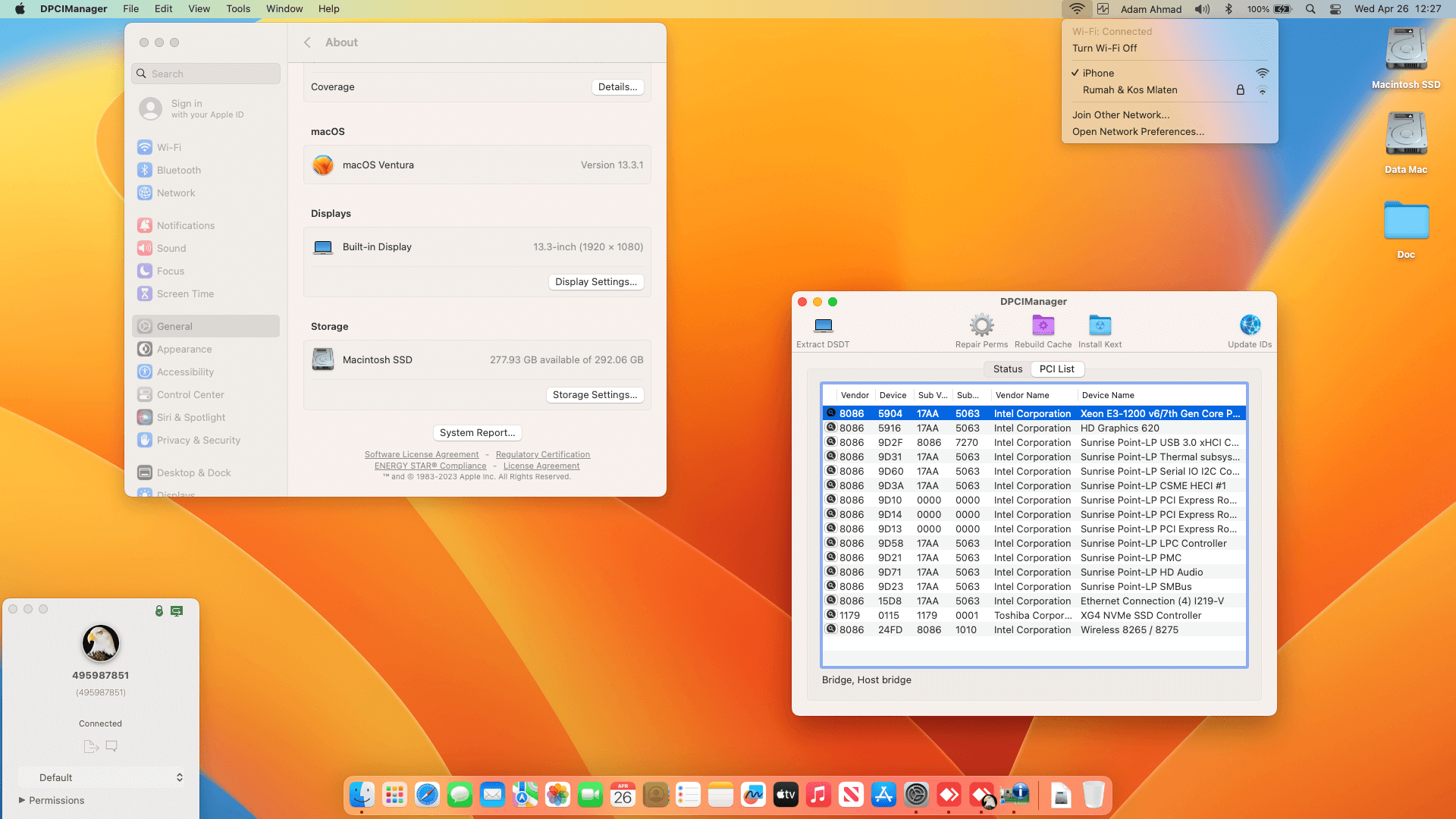Click the volume icon in the menu bar
Image resolution: width=1456 pixels, height=819 pixels.
(x=1202, y=9)
